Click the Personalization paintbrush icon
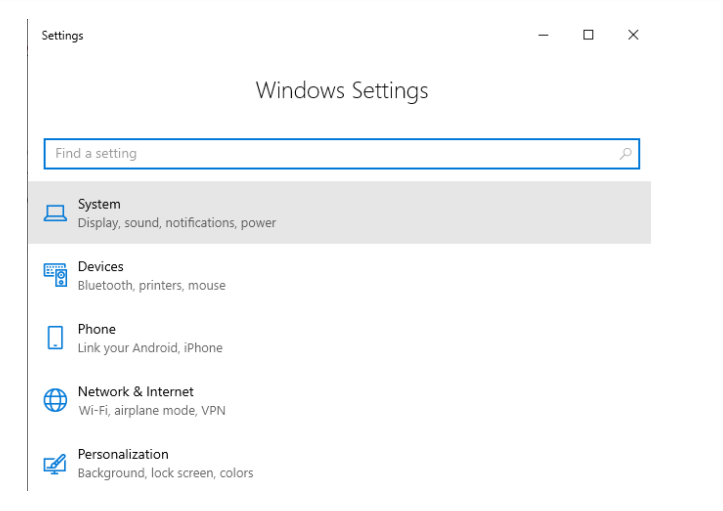Viewport: 723px width, 511px height. [55, 463]
